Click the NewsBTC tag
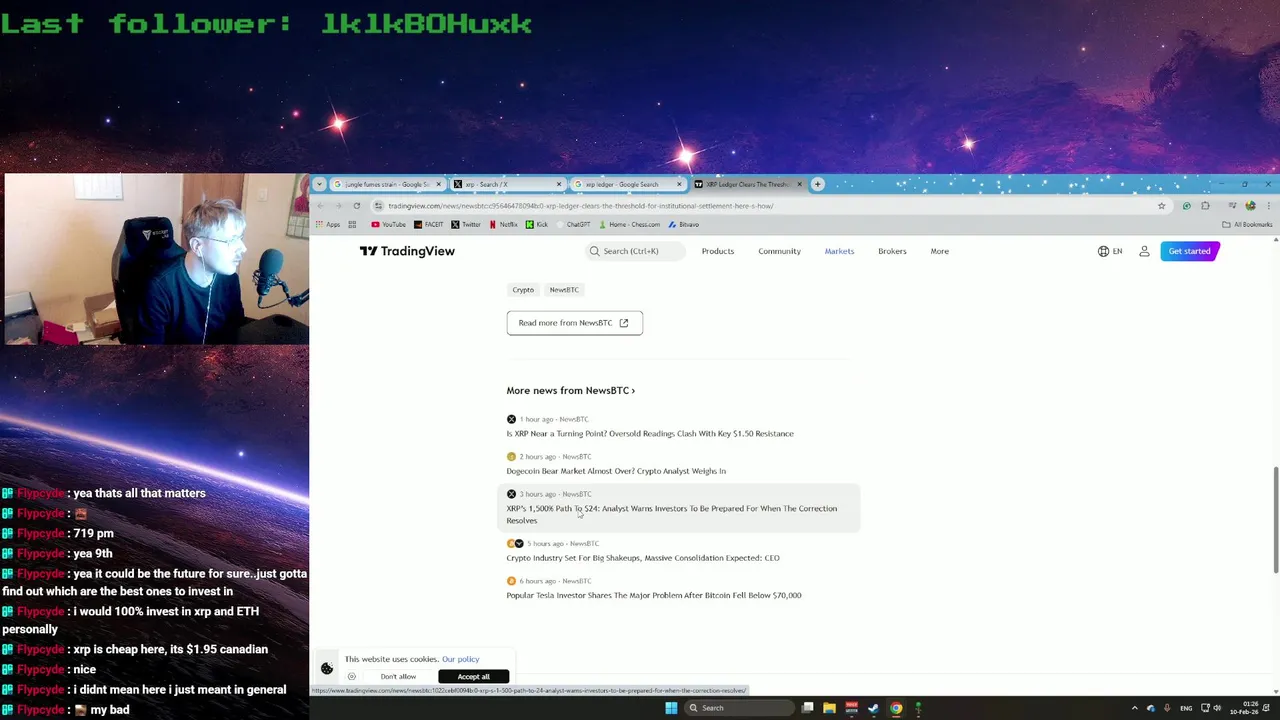The image size is (1280, 720). click(x=564, y=290)
